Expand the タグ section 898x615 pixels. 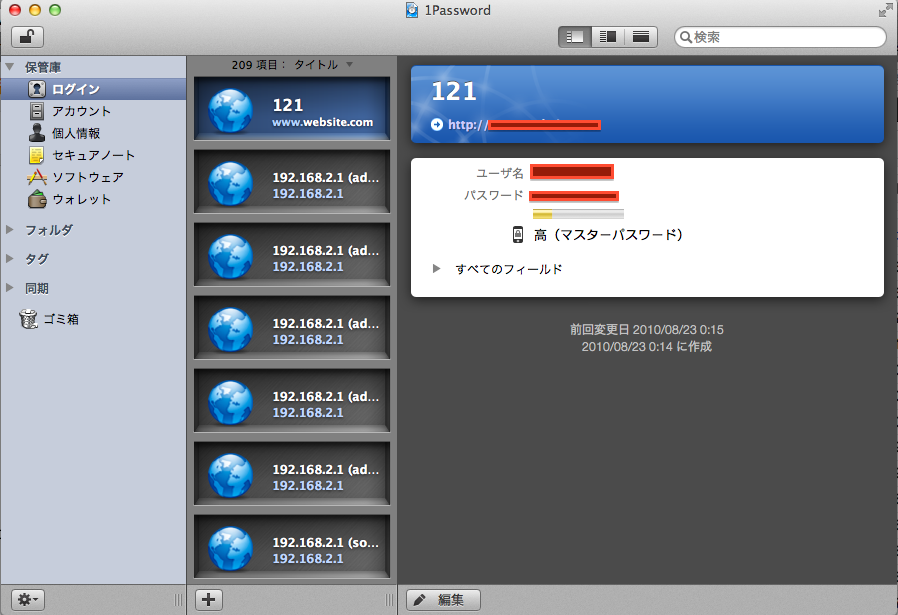point(10,259)
